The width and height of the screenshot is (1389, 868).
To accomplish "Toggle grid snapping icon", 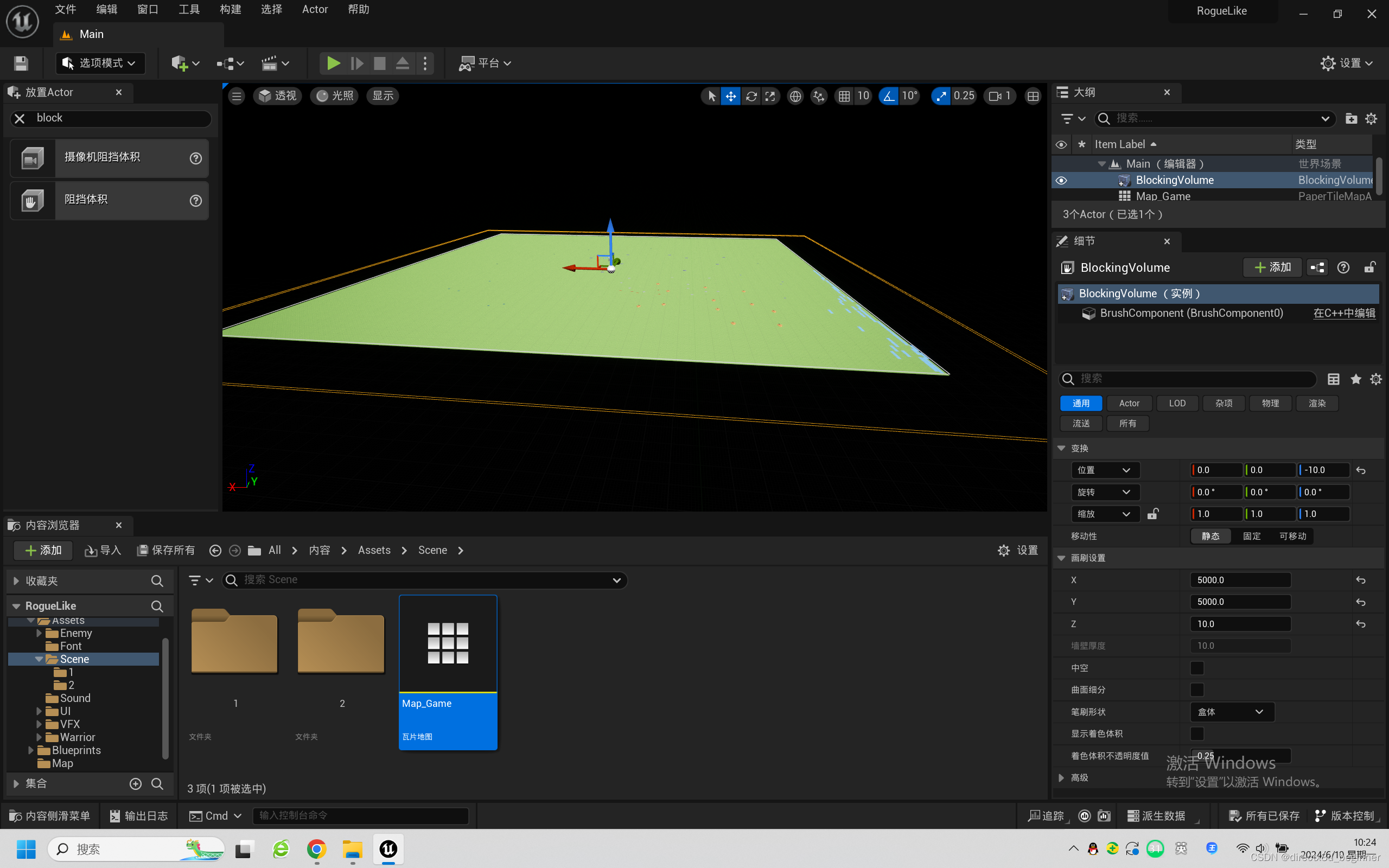I will (844, 96).
